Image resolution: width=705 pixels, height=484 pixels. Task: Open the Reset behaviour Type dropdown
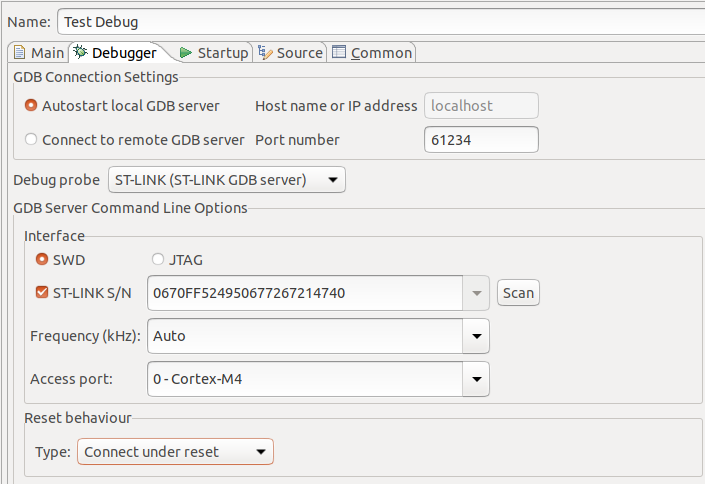pos(175,452)
